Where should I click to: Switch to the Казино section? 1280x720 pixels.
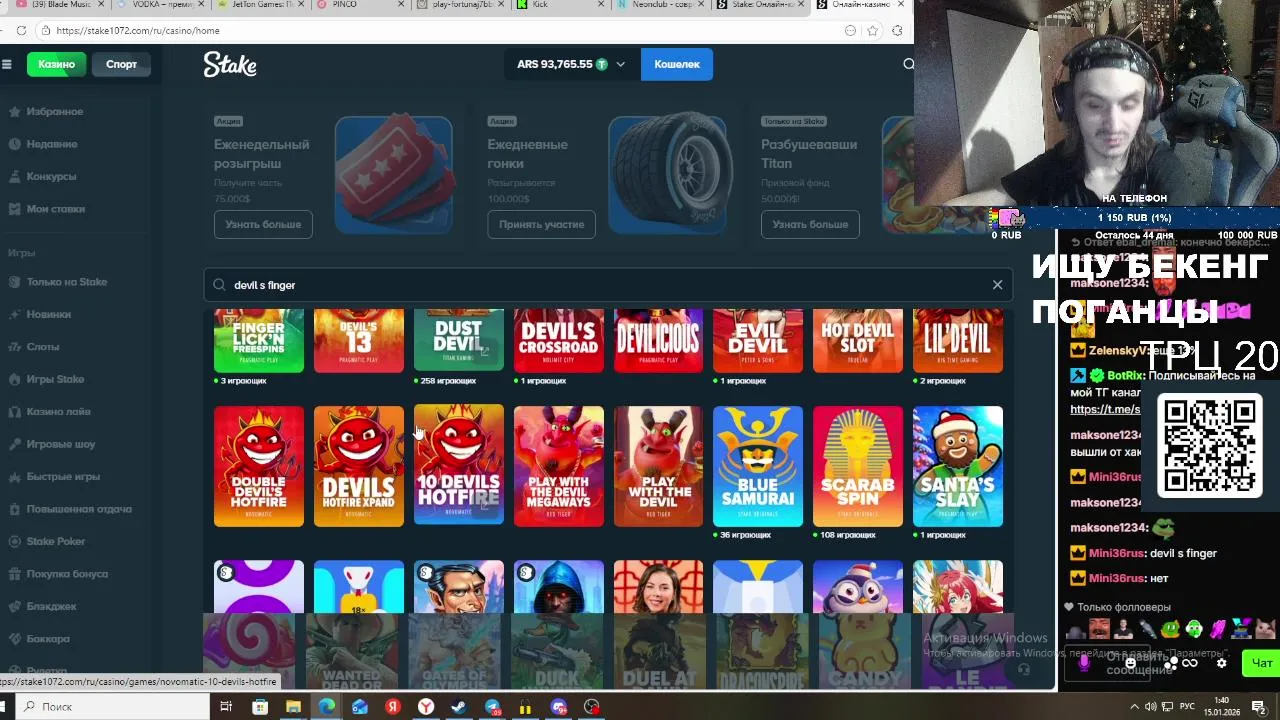[56, 64]
